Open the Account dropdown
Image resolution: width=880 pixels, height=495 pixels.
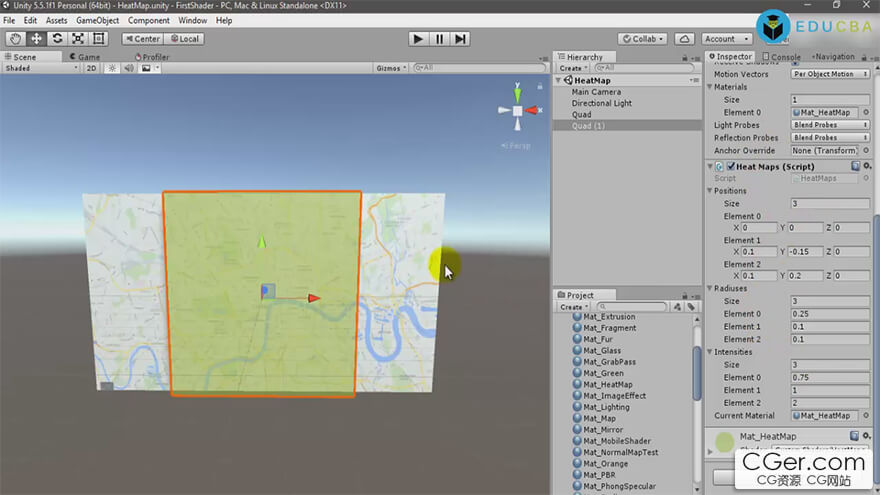726,39
